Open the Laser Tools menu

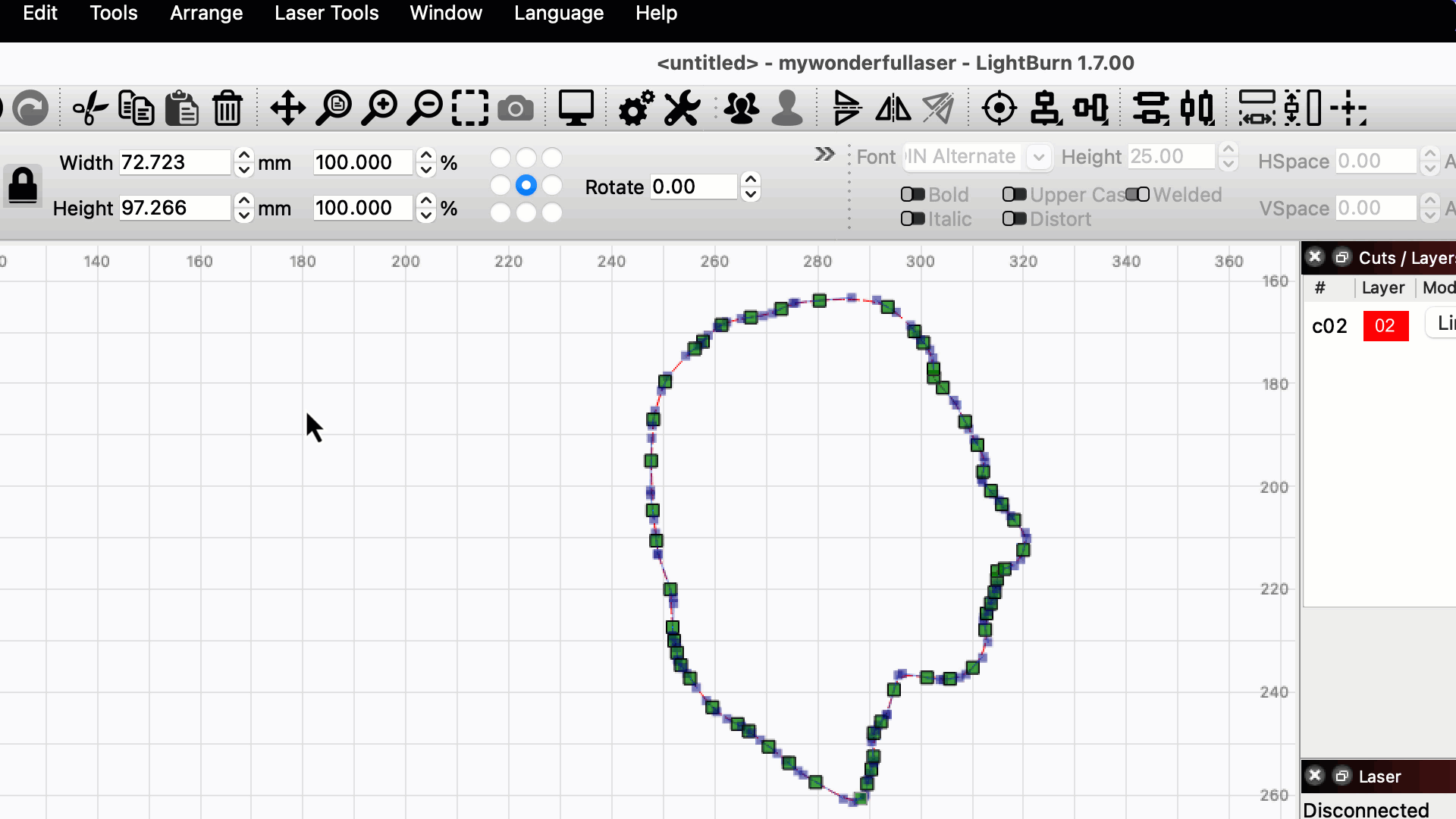pyautogui.click(x=326, y=13)
